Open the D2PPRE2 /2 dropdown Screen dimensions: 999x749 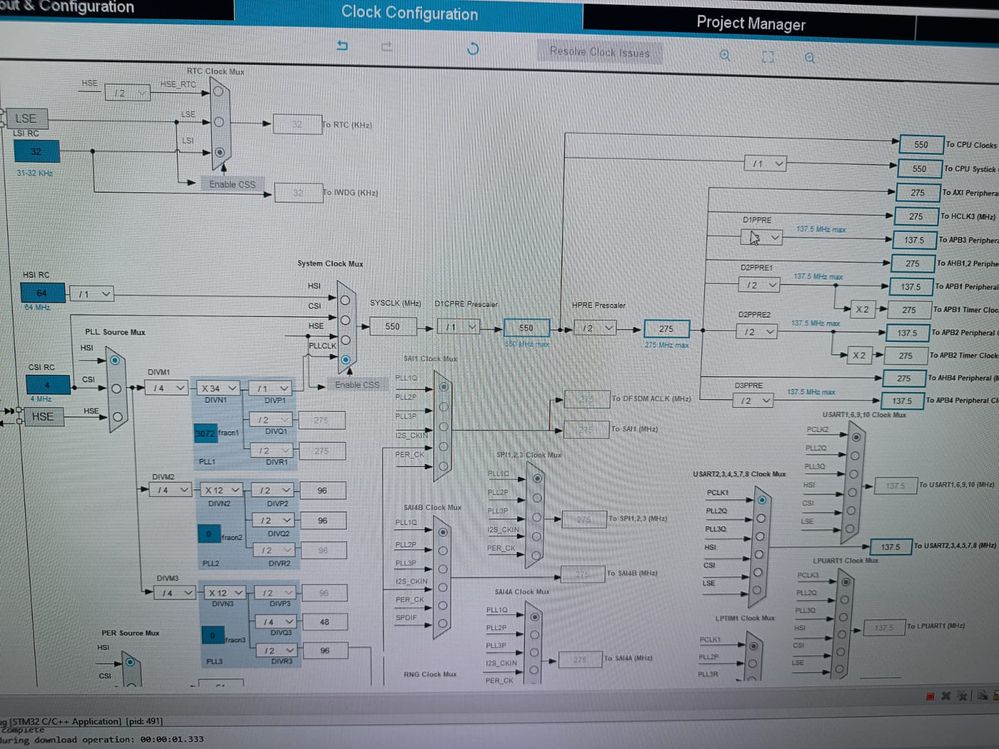[756, 332]
